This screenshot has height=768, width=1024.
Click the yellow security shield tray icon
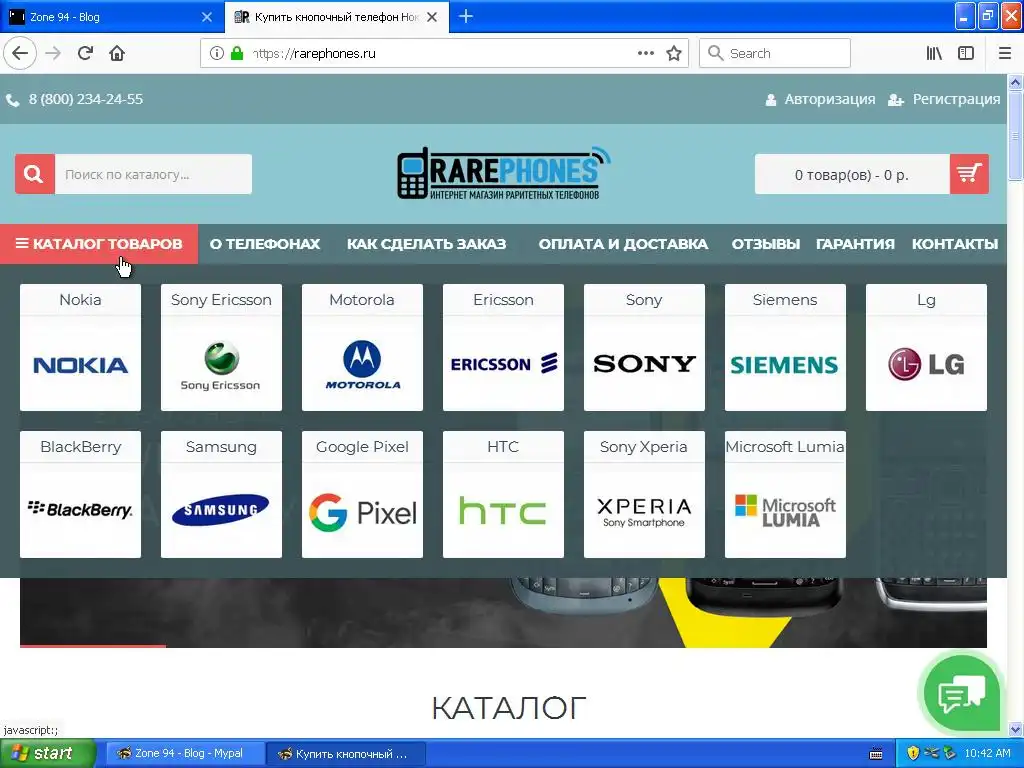913,754
